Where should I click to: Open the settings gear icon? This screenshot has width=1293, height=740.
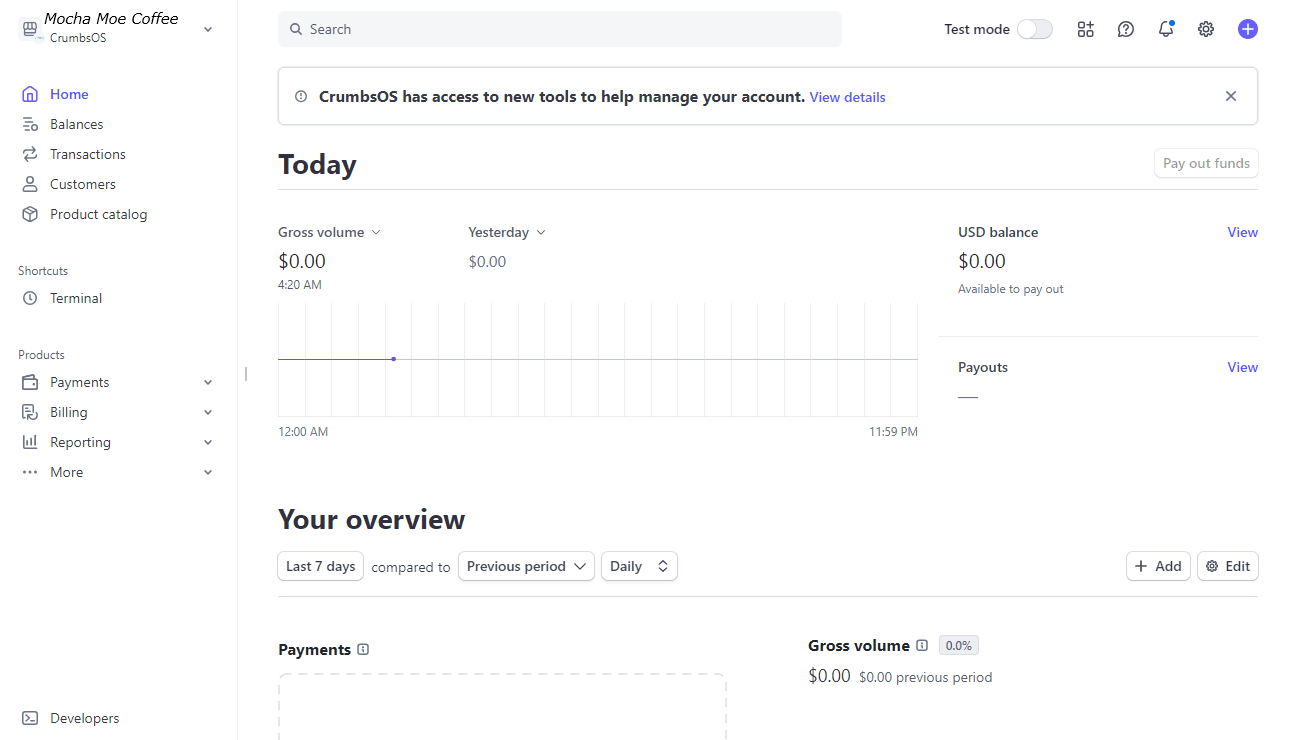click(x=1205, y=29)
